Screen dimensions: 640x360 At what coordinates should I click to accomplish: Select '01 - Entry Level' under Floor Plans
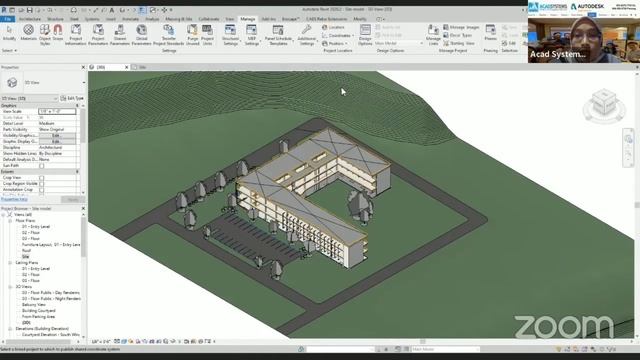pyautogui.click(x=36, y=227)
